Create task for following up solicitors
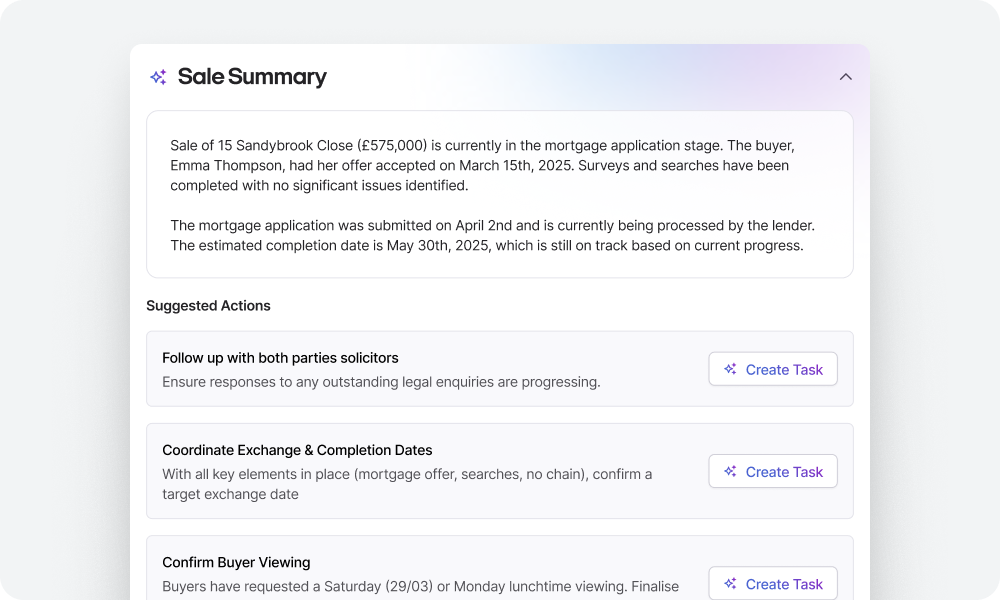 (x=773, y=369)
